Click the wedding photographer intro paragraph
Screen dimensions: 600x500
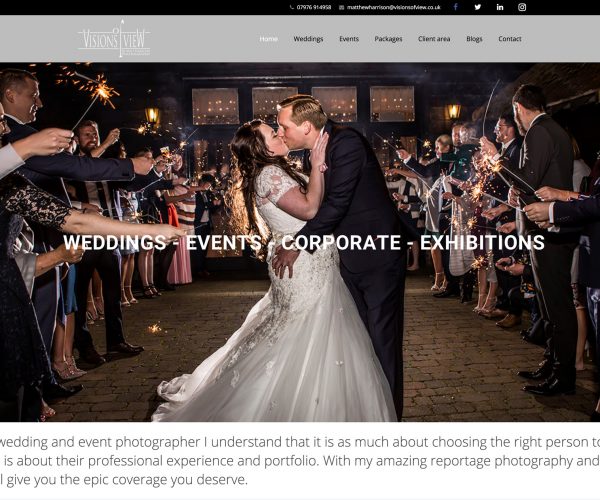(300, 461)
